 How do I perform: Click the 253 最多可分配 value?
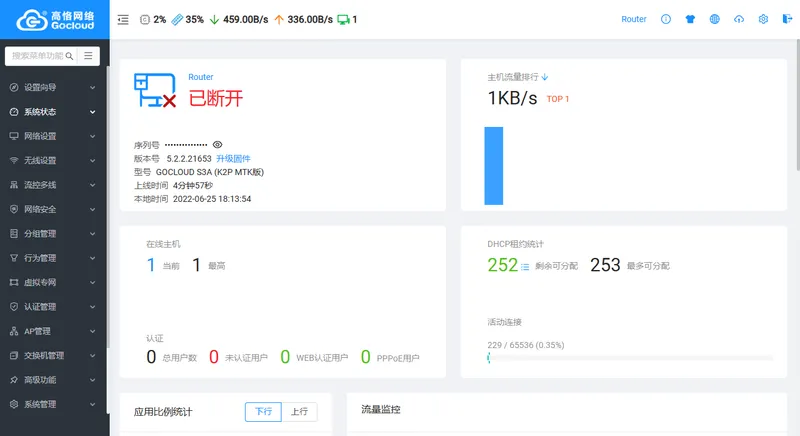605,265
